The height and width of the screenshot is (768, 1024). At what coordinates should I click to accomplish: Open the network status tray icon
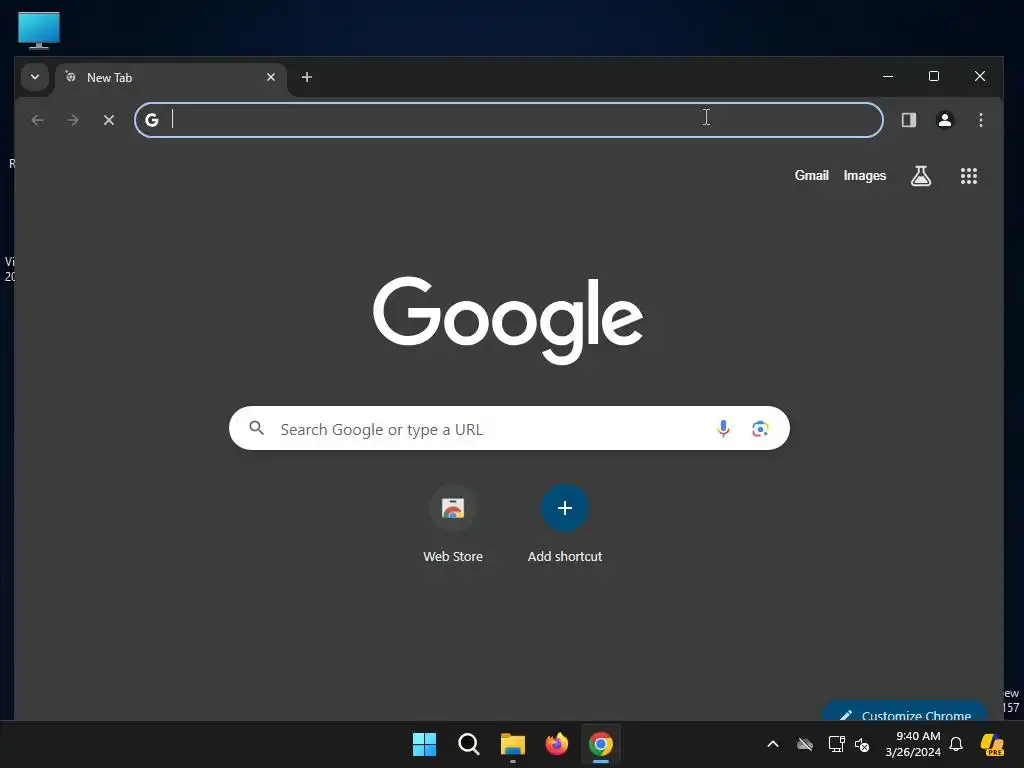point(836,744)
